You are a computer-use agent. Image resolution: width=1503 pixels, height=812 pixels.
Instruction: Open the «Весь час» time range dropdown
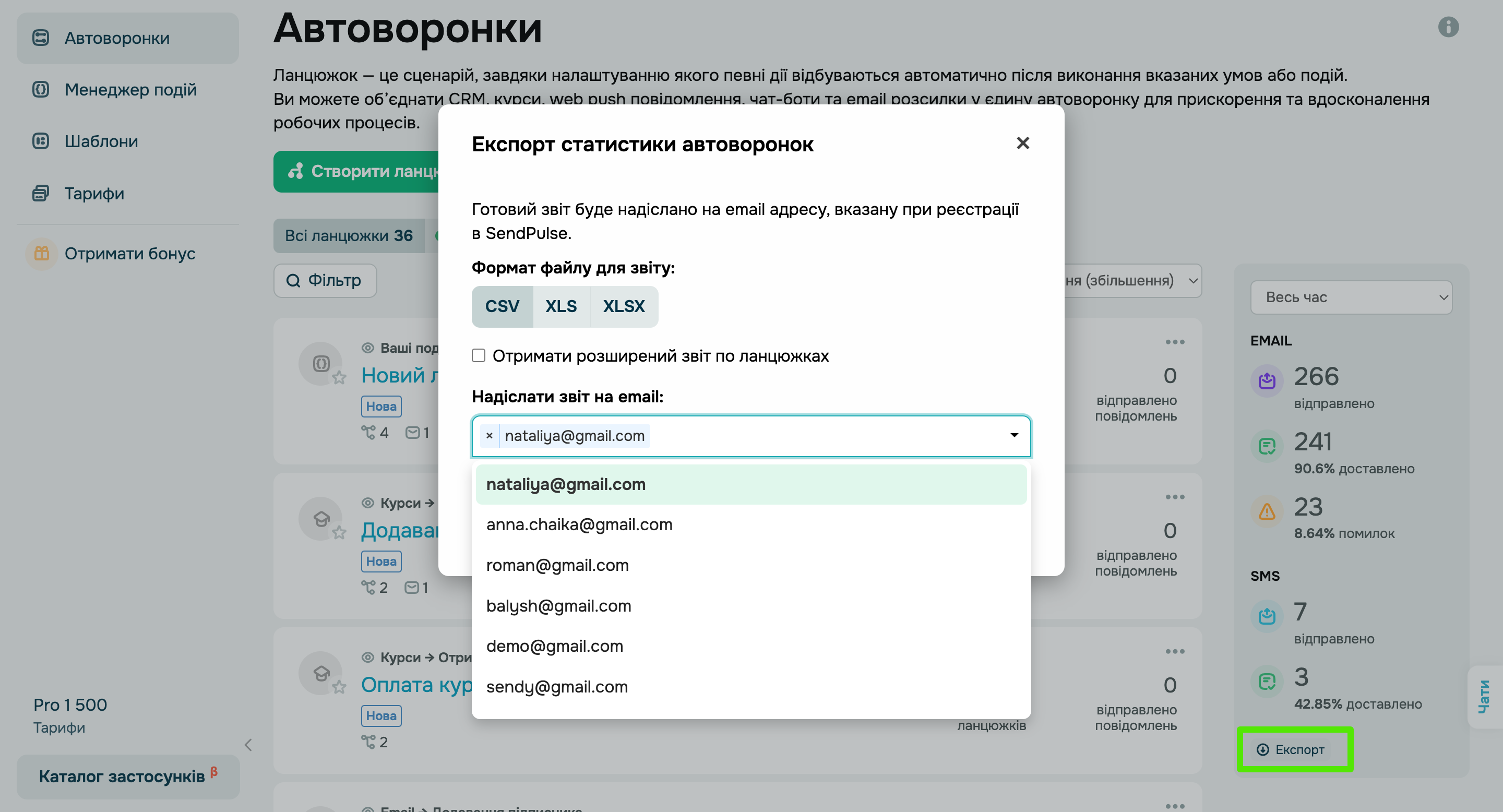(1351, 297)
